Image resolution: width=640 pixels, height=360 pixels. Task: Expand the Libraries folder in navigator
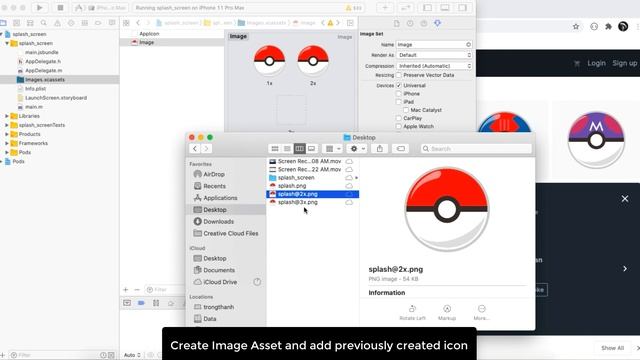tap(7, 116)
